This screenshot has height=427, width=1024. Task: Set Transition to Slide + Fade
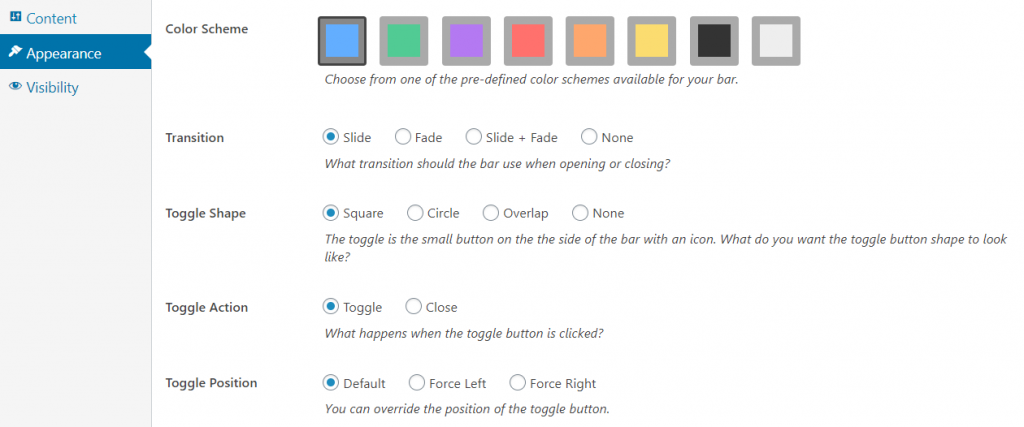[473, 137]
